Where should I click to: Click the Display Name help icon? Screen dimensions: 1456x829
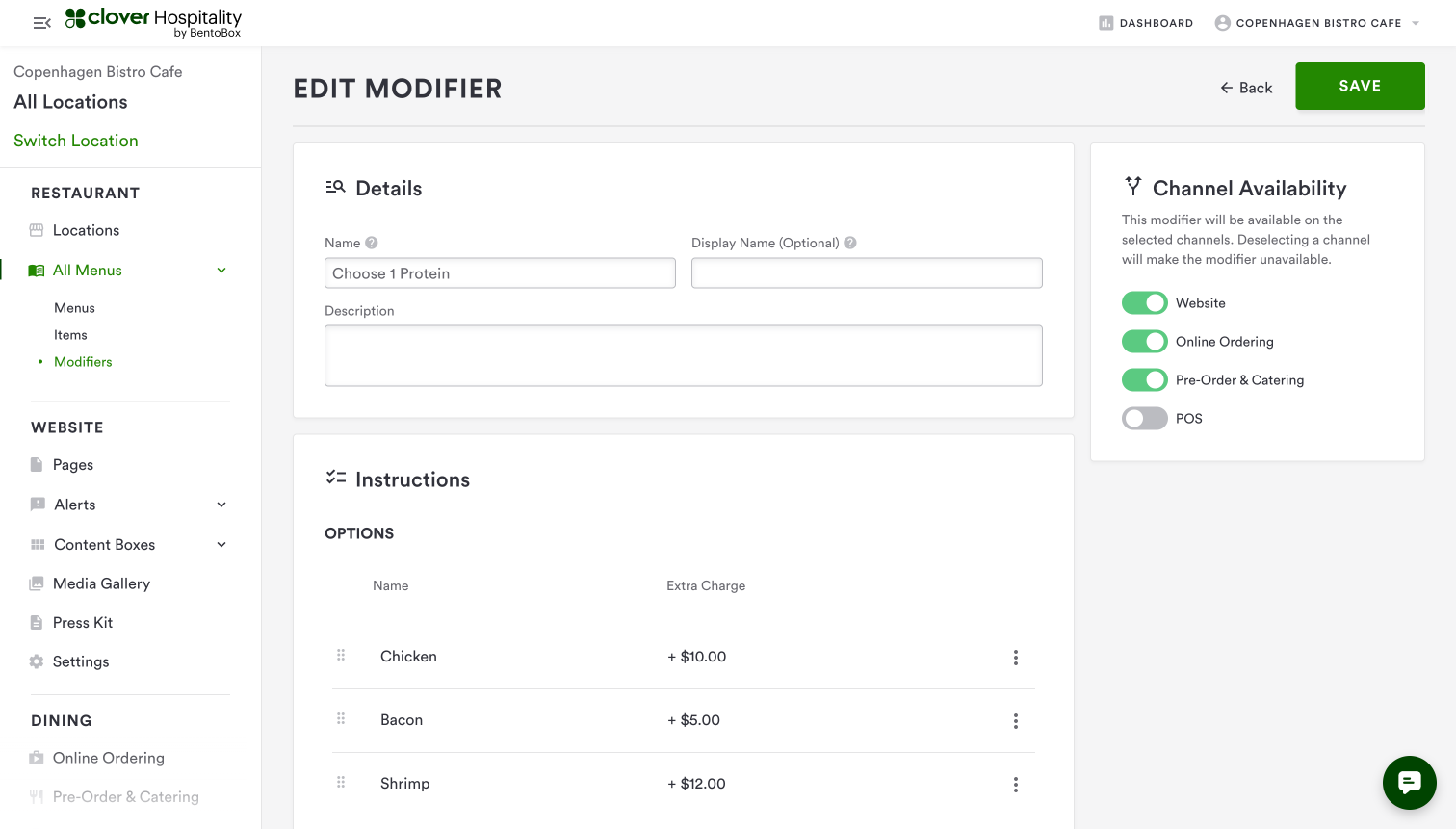click(x=850, y=243)
